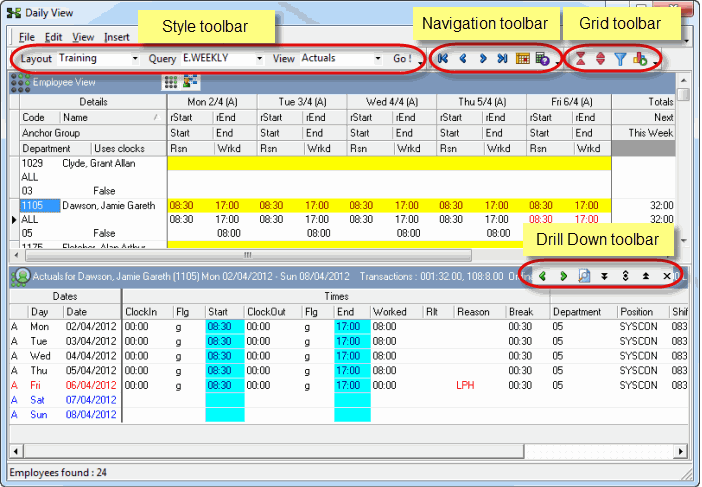The width and height of the screenshot is (702, 487).
Task: Click the Employees found: 24 status text
Action: click(x=58, y=473)
